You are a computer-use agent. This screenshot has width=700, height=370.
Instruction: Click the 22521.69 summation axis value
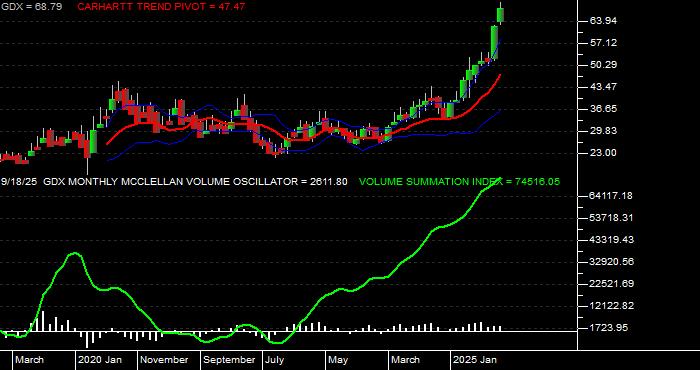coord(611,284)
